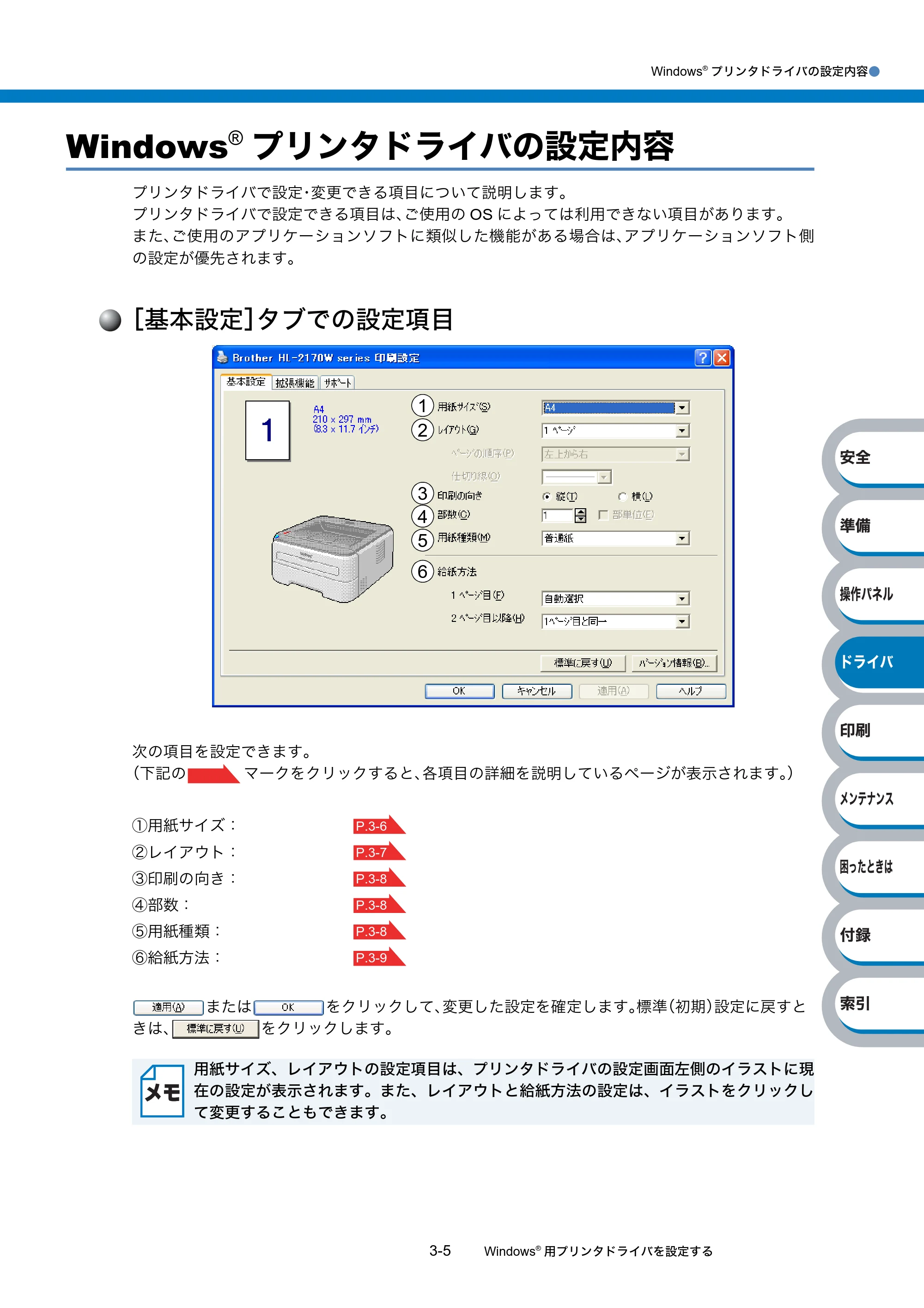Click the ヘルプ button
Image resolution: width=924 pixels, height=1308 pixels.
(691, 691)
